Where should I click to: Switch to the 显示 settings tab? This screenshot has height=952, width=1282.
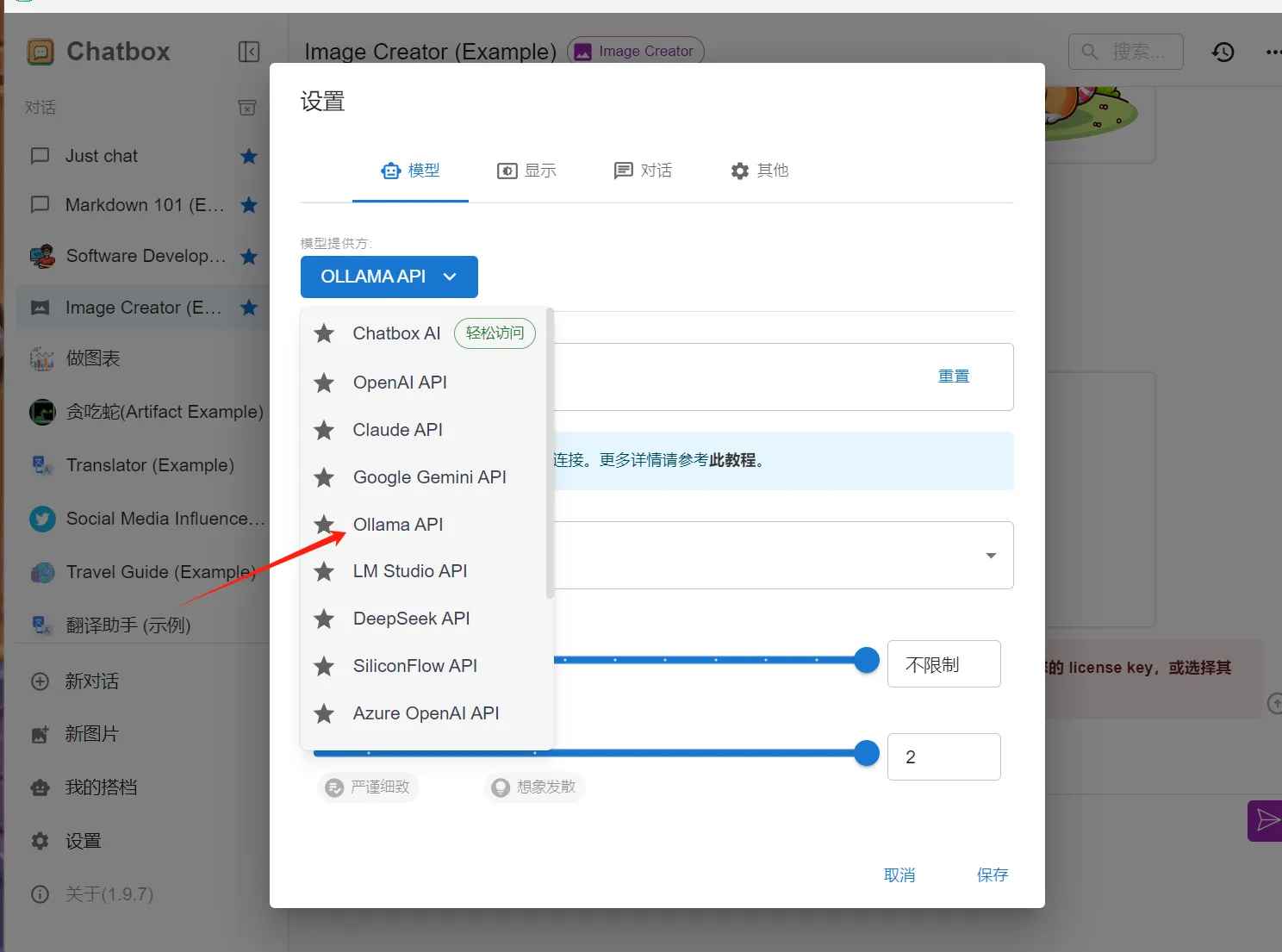point(528,171)
